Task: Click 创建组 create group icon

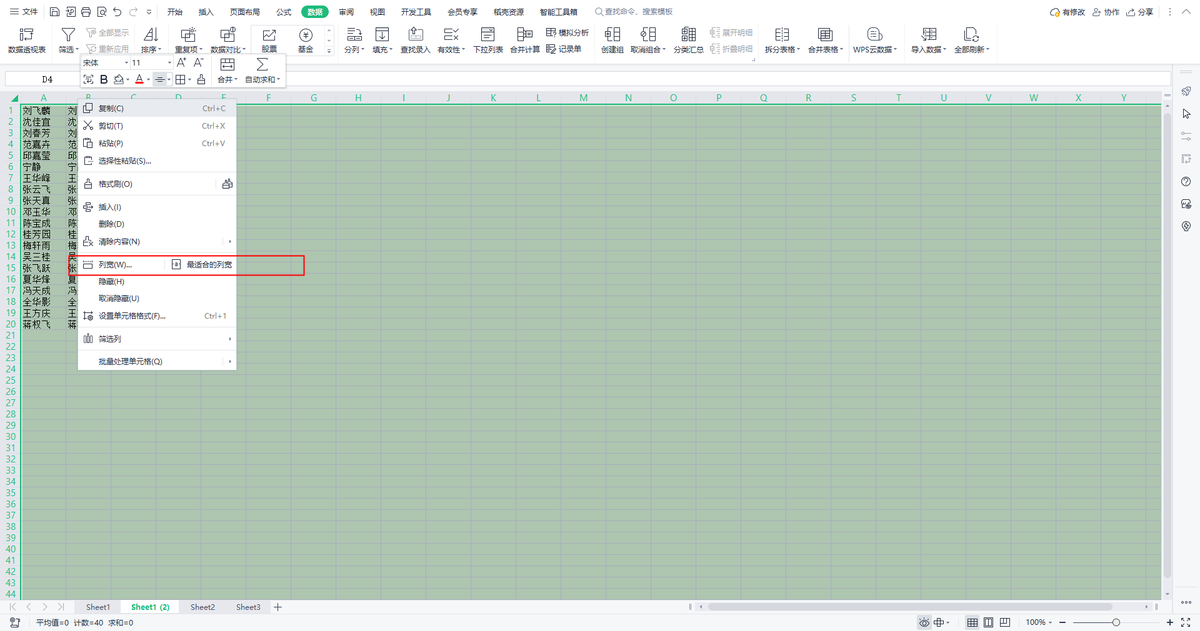Action: coord(611,36)
